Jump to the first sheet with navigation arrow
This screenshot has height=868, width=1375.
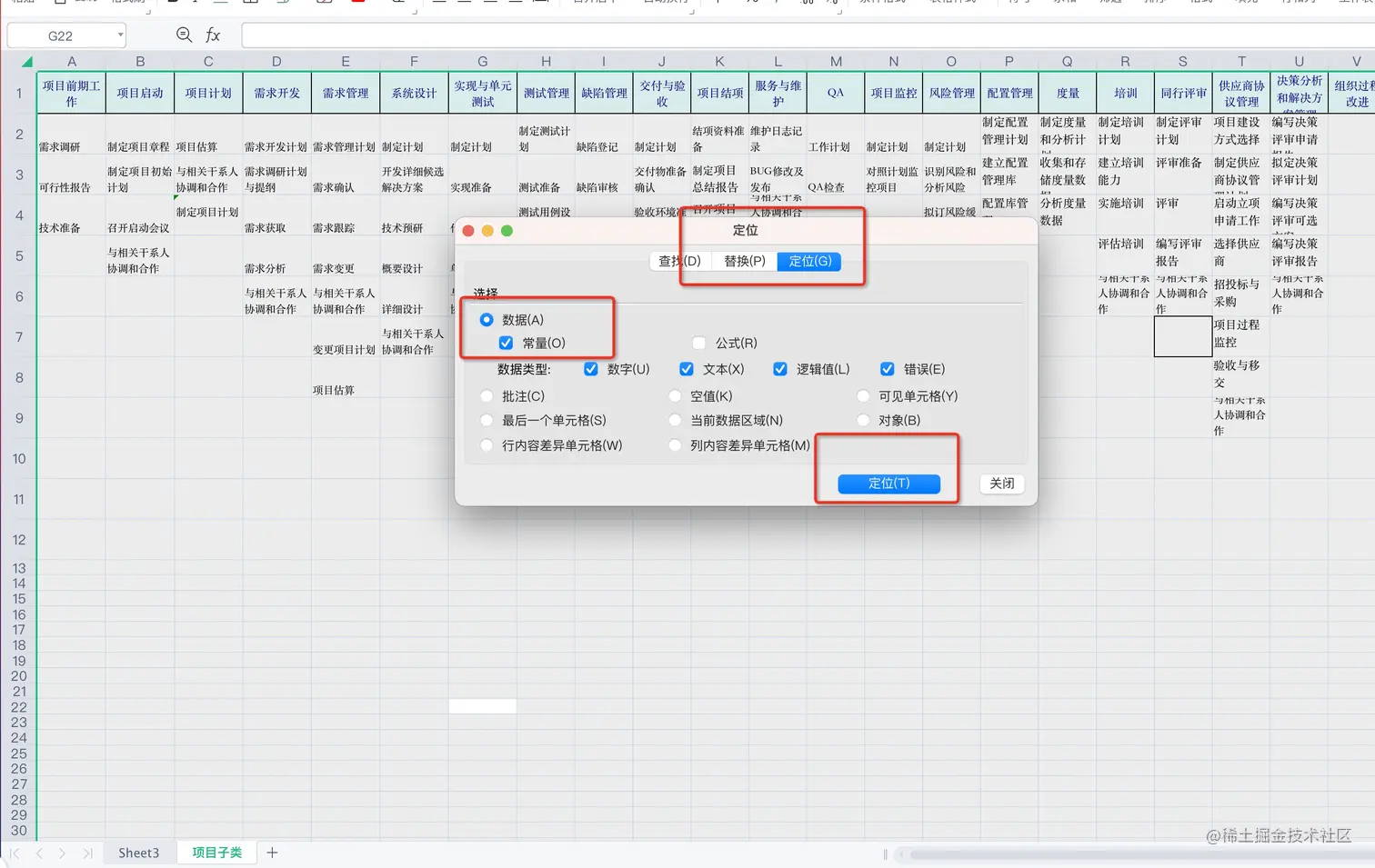click(15, 853)
